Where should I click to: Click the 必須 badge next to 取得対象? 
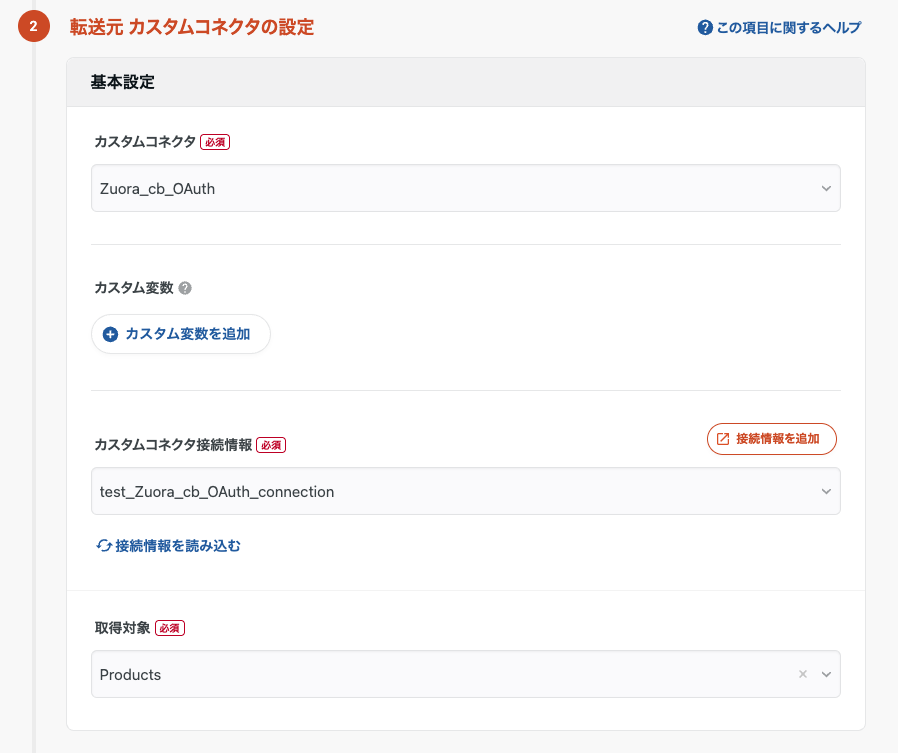click(x=170, y=628)
